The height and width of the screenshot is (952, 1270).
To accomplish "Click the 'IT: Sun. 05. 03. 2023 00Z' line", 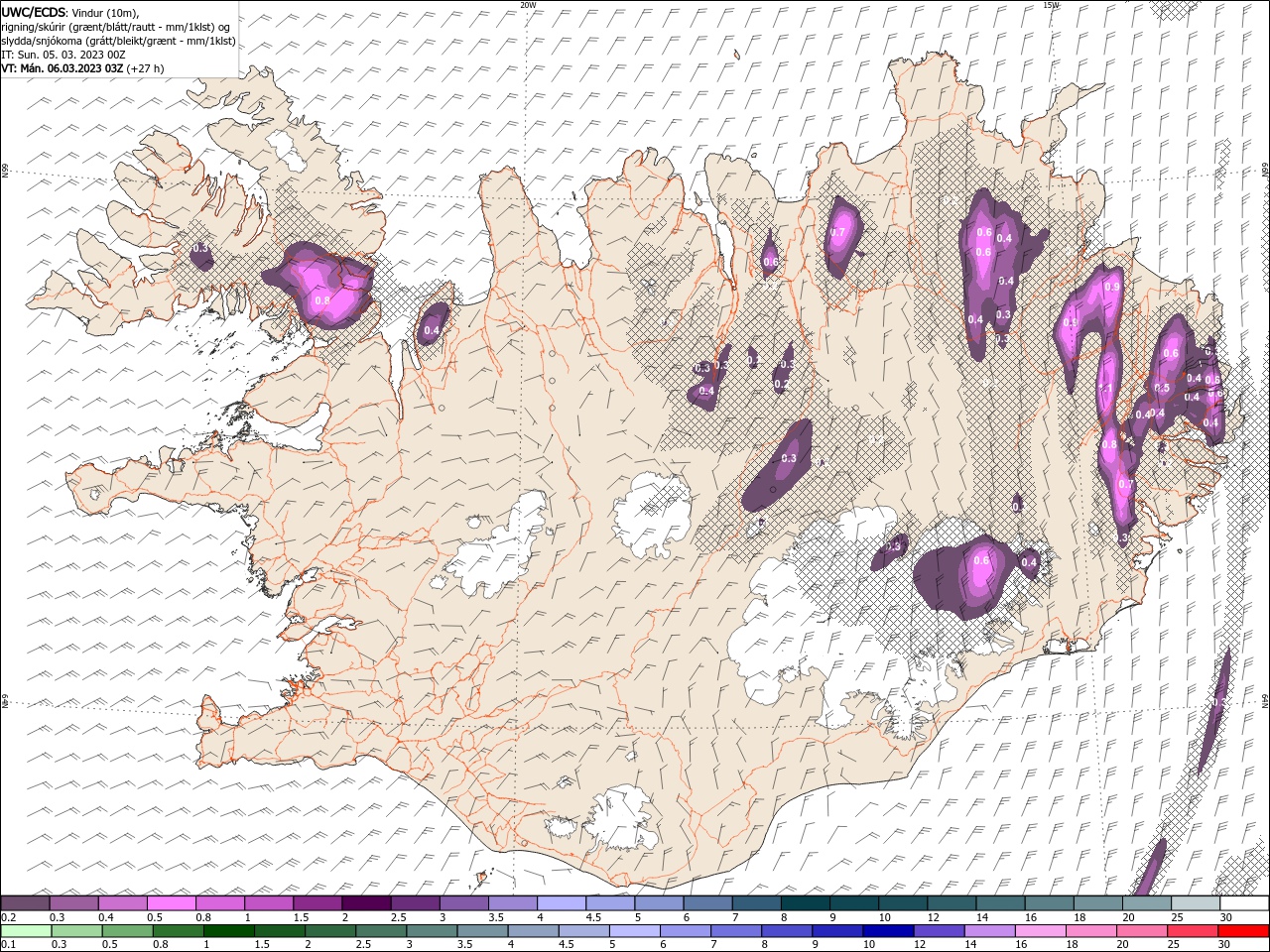I will point(63,55).
